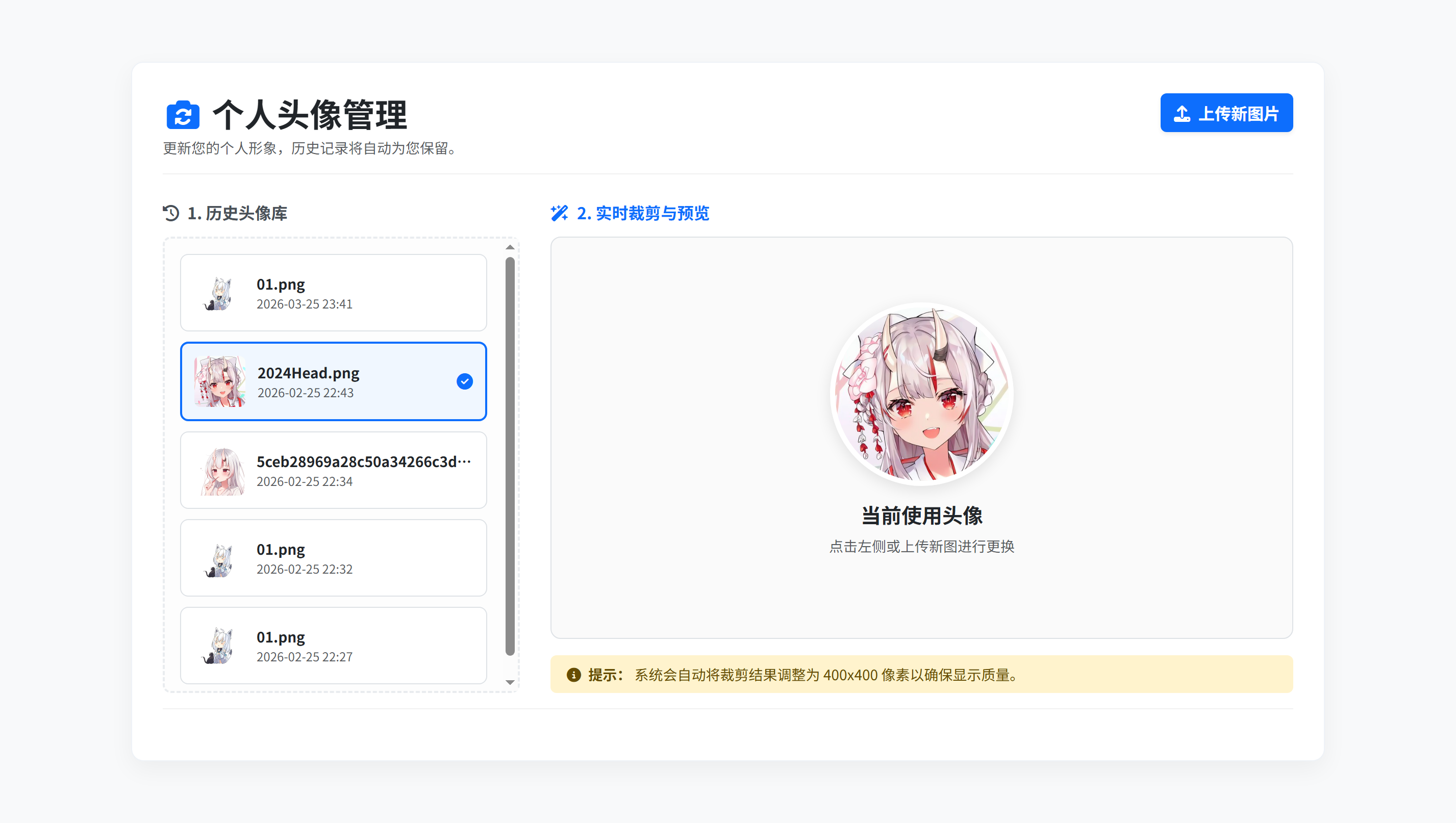
Task: Select the 5ceb28969a28c50a34266c3d history entry
Action: point(333,470)
